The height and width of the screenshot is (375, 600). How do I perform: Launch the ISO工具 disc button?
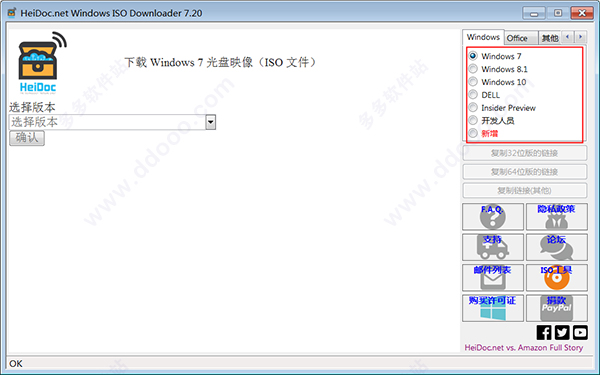coord(557,277)
